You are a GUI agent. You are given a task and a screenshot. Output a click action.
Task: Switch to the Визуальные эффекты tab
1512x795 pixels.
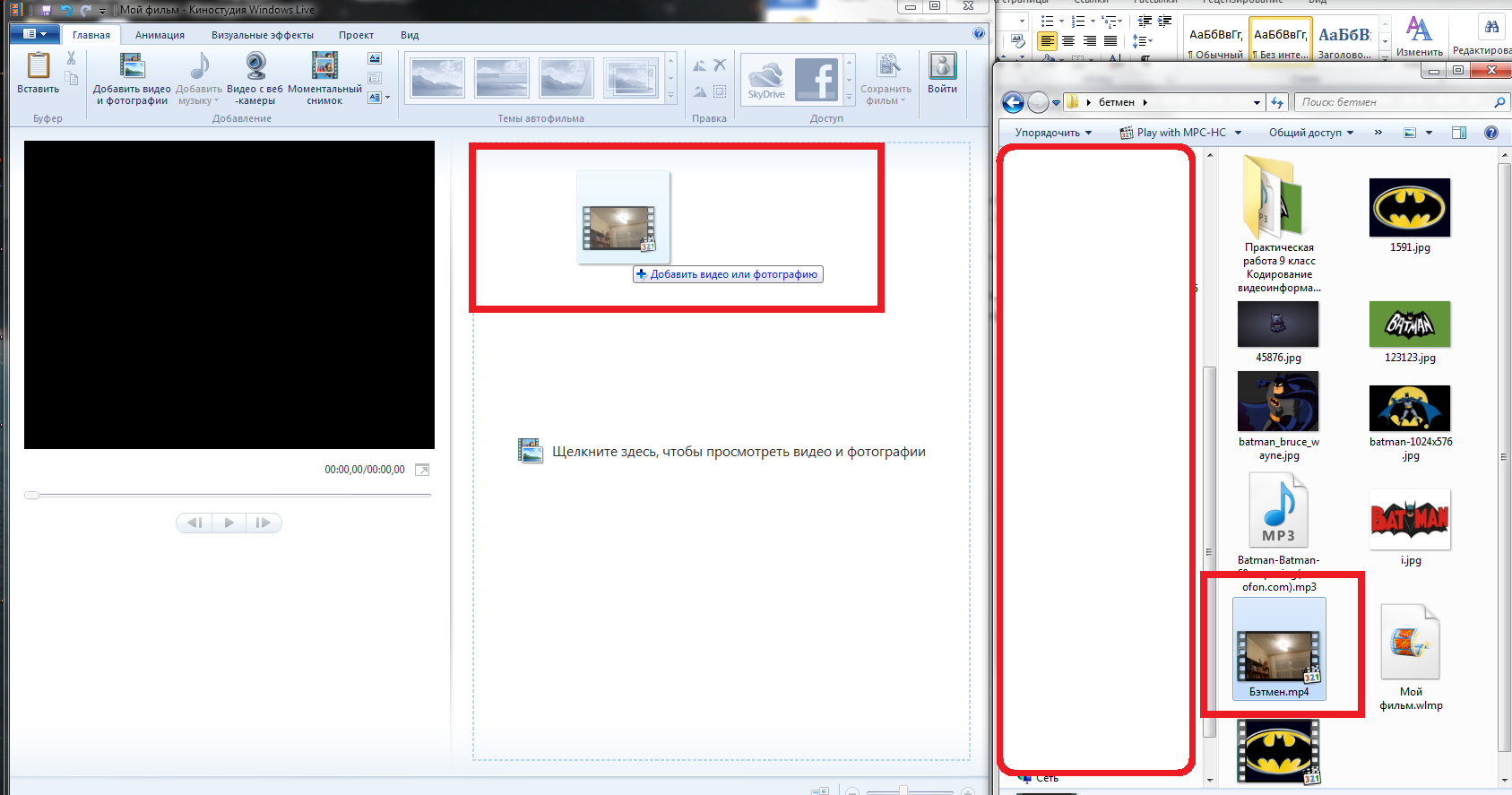coord(262,35)
